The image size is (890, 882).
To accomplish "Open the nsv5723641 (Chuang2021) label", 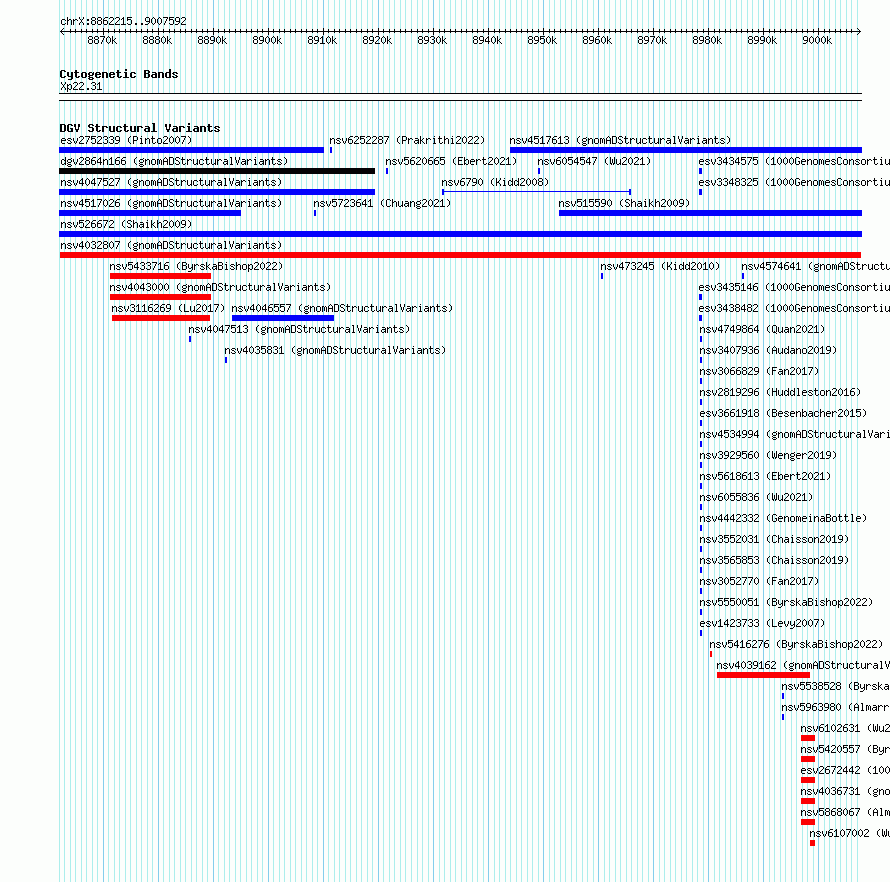I will tap(382, 203).
